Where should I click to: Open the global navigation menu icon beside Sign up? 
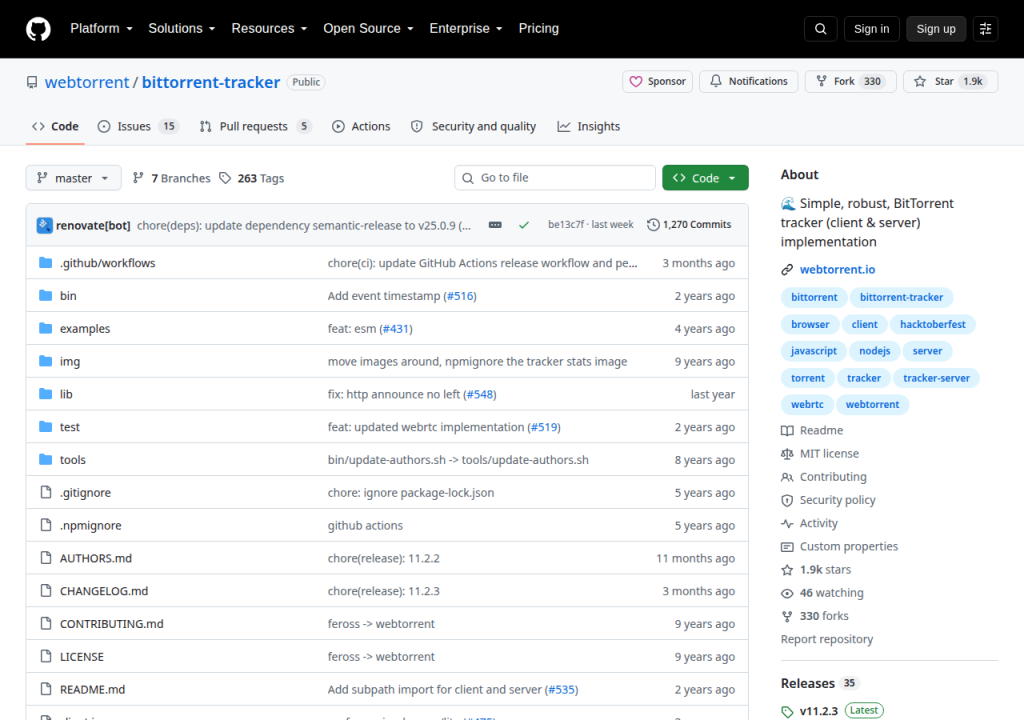985,29
